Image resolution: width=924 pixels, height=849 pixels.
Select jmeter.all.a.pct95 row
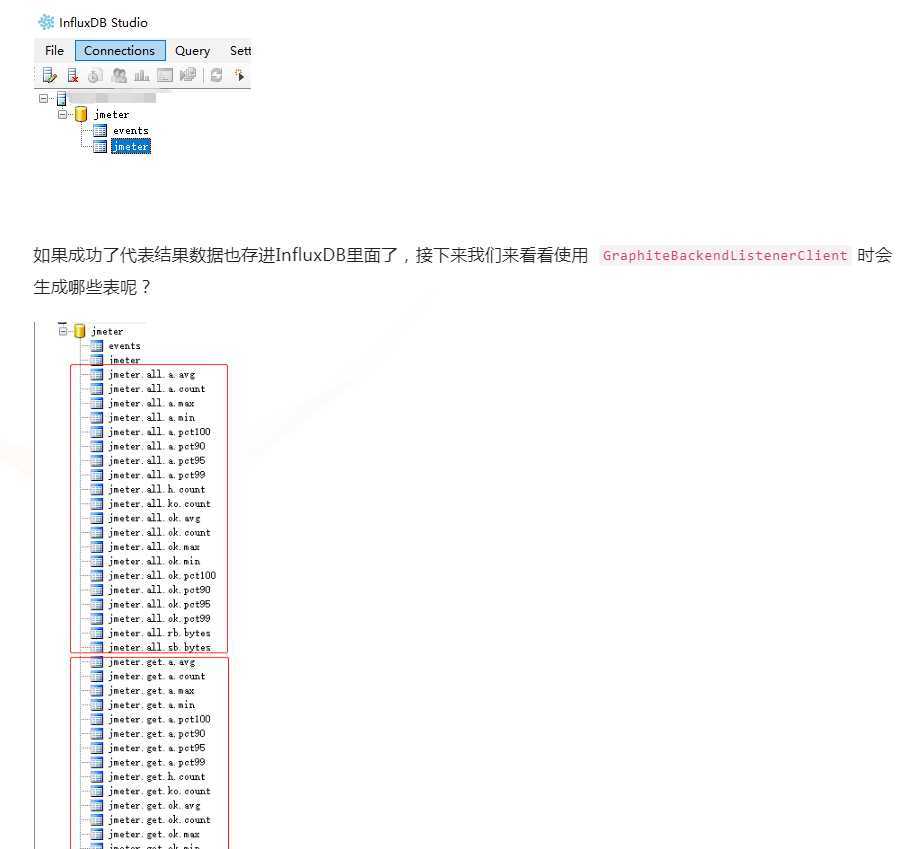click(x=157, y=461)
